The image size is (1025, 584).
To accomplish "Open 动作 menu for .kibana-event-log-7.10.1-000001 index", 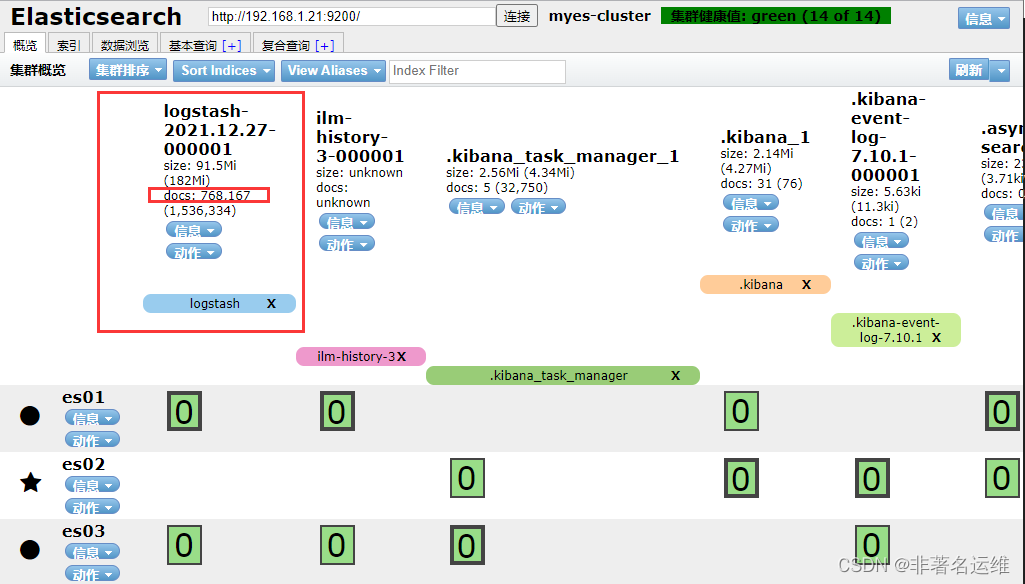I will click(x=881, y=263).
